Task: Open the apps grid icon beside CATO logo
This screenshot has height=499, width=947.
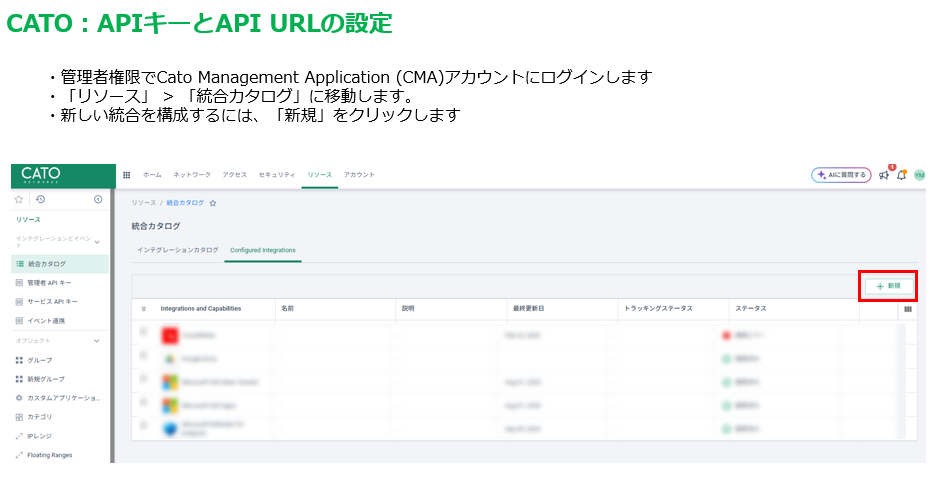Action: coord(126,175)
